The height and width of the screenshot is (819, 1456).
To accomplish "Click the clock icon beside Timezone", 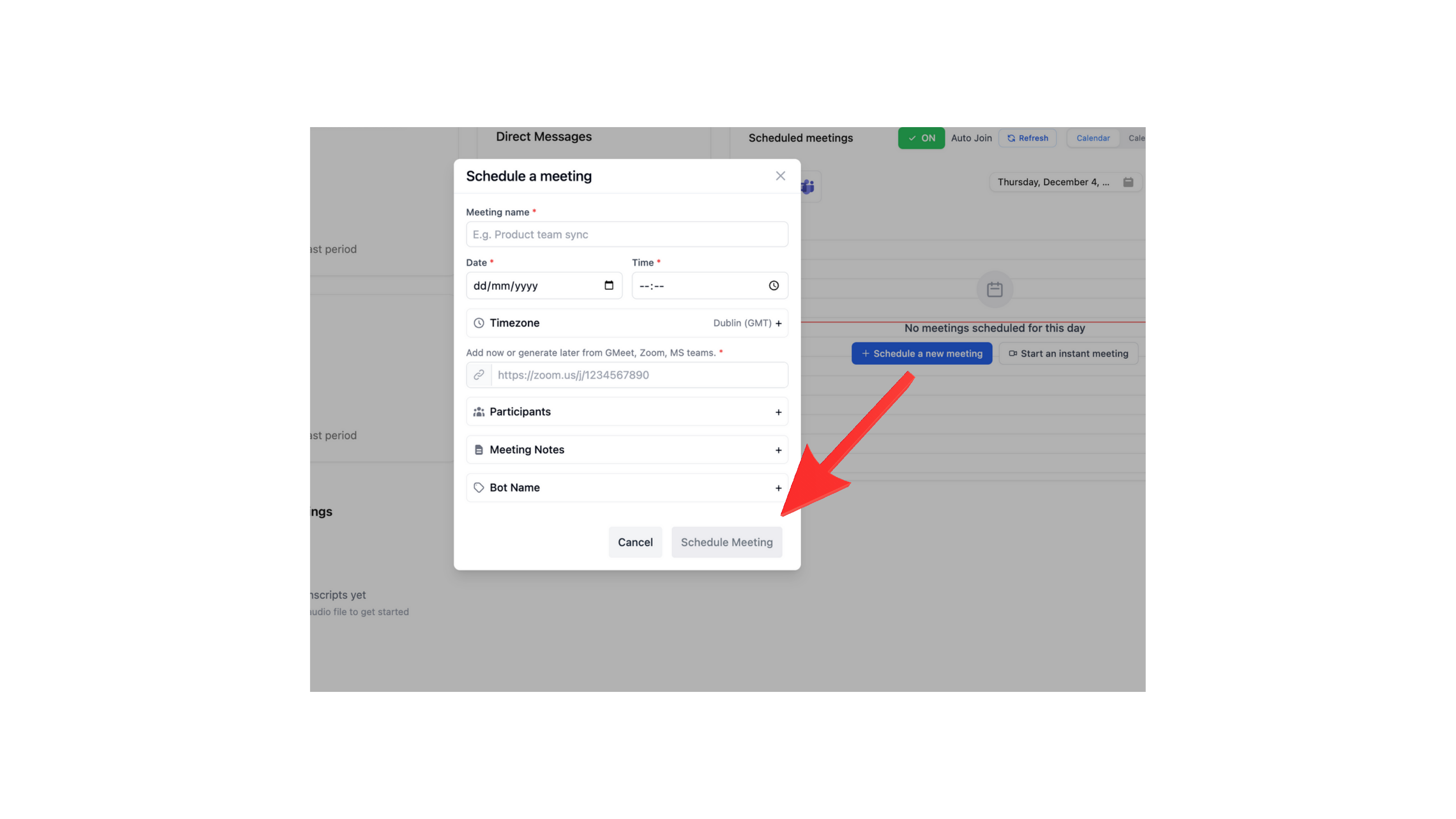I will pos(479,323).
